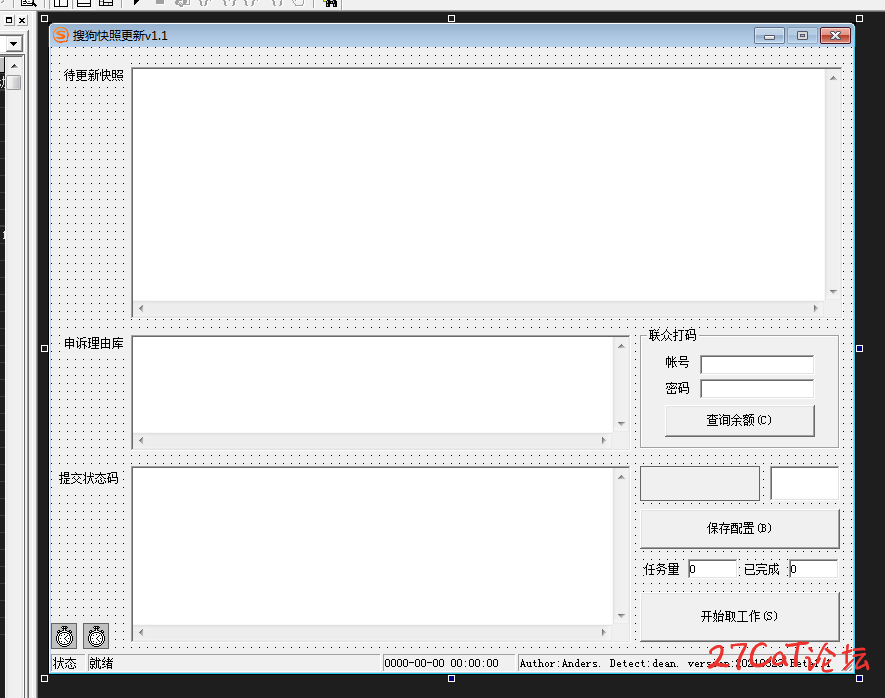
Task: Click the white input box right of the captcha box
Action: point(805,483)
